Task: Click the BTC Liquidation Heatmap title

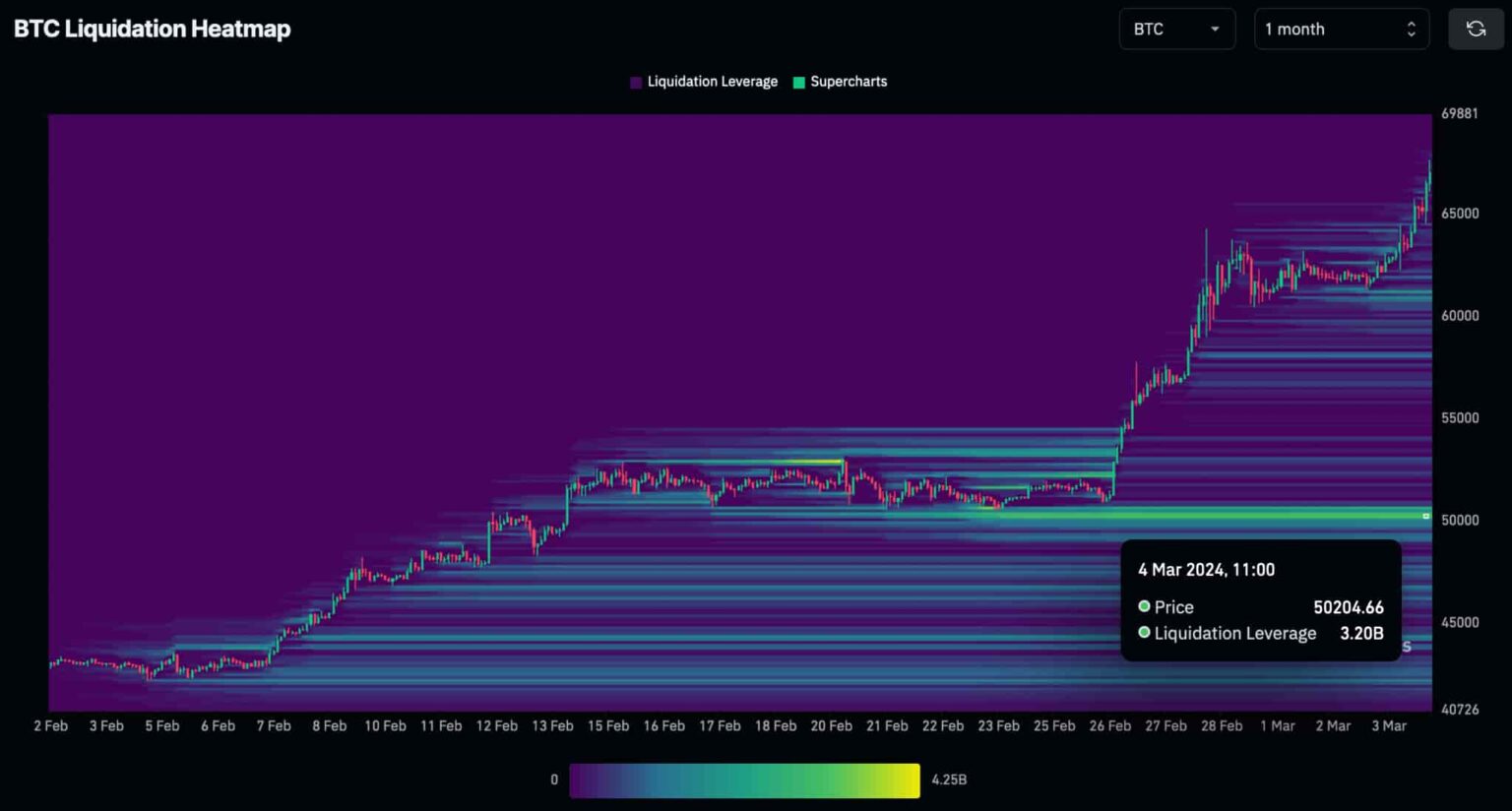Action: (x=152, y=29)
